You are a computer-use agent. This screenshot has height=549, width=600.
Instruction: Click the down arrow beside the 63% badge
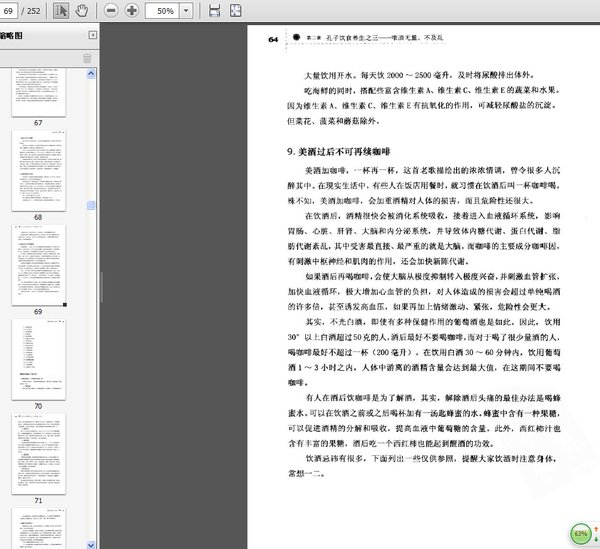(x=596, y=539)
